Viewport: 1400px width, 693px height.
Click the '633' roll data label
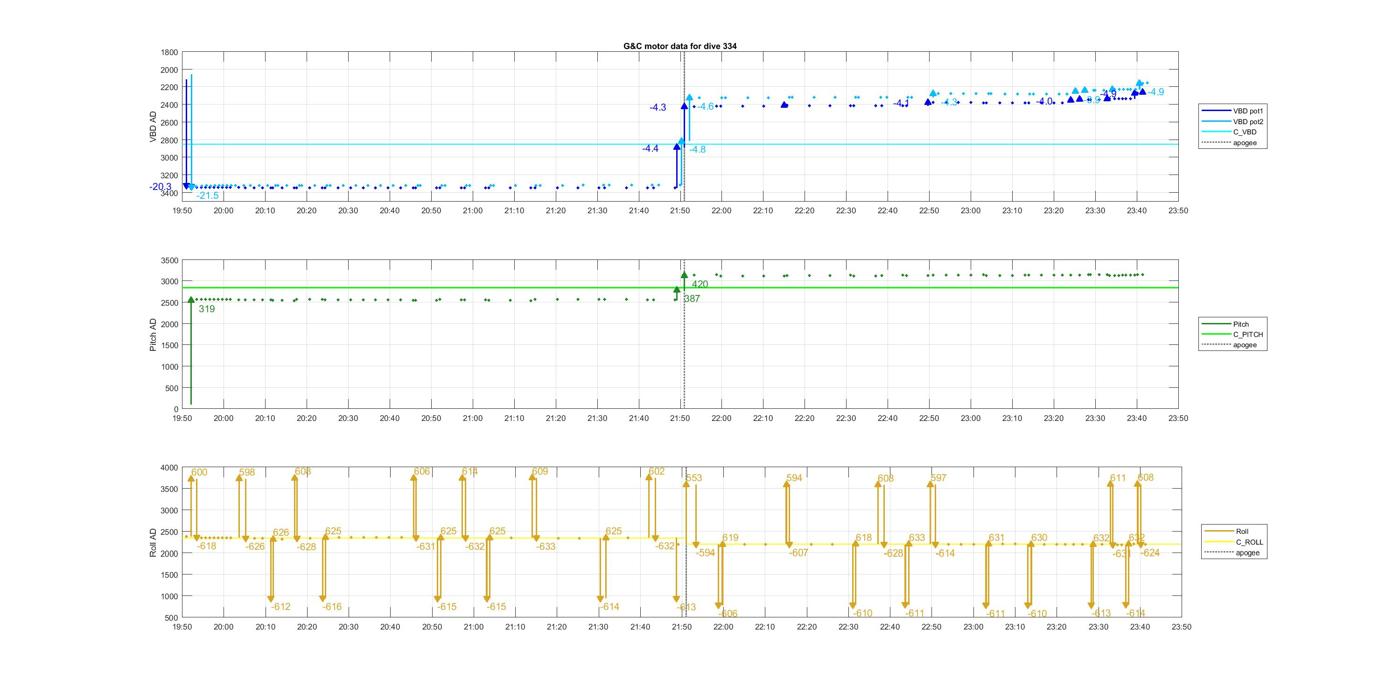coord(917,538)
